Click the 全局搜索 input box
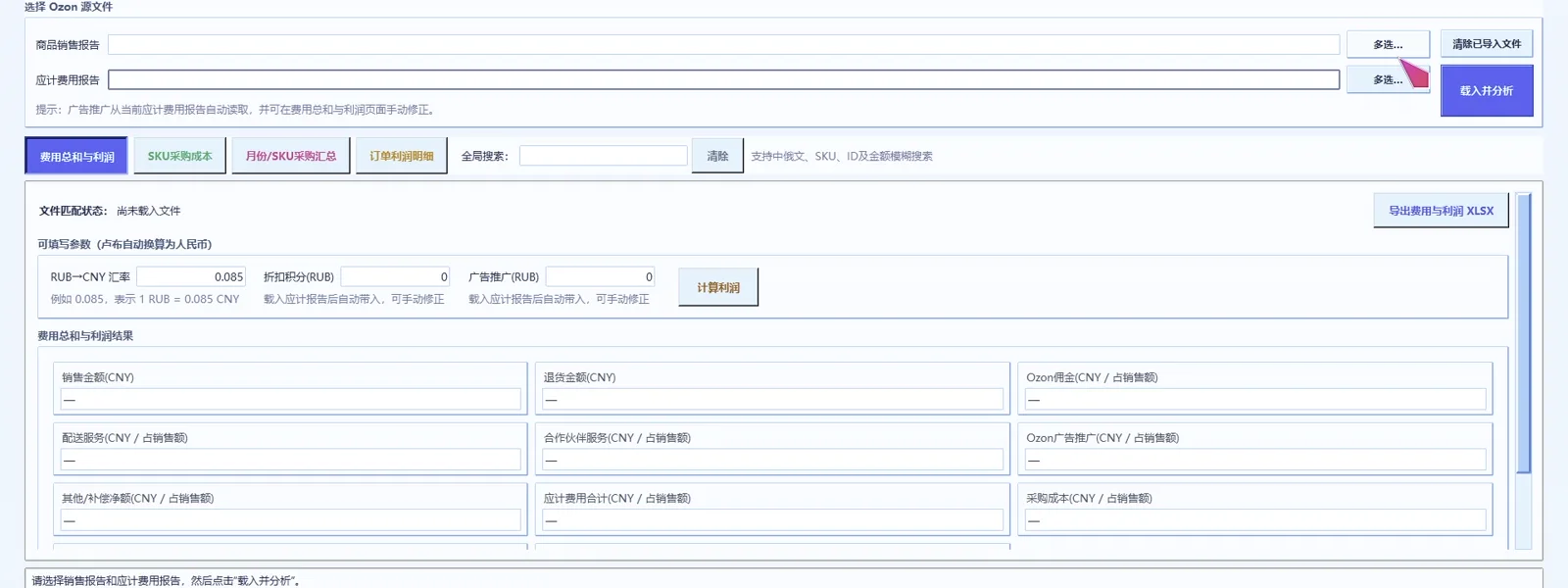The image size is (1568, 588). pyautogui.click(x=603, y=156)
